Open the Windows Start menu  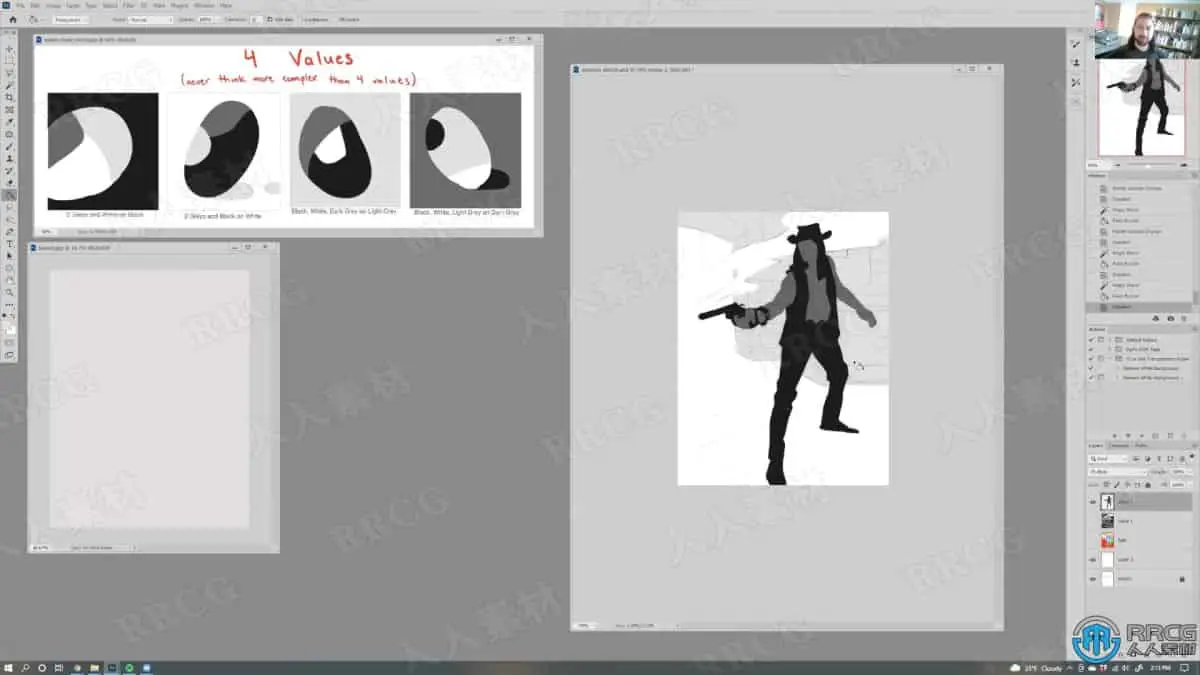click(x=9, y=667)
